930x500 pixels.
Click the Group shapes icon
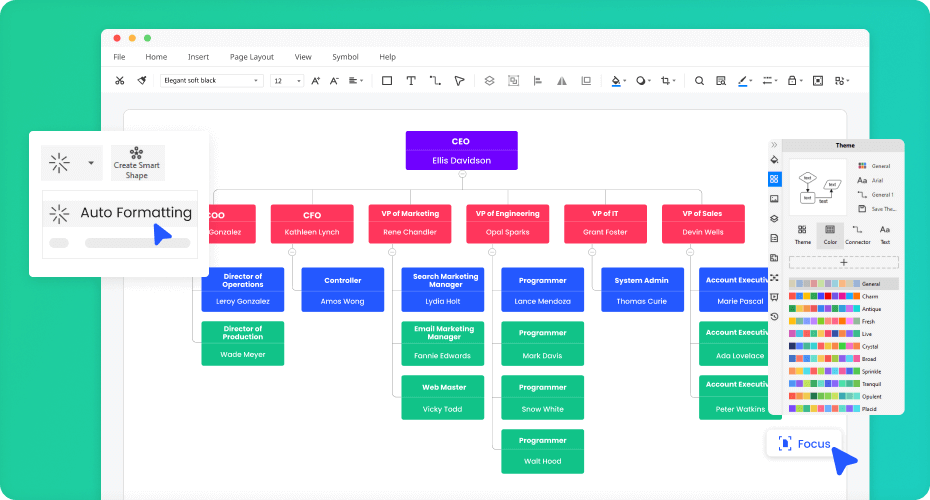pyautogui.click(x=514, y=81)
